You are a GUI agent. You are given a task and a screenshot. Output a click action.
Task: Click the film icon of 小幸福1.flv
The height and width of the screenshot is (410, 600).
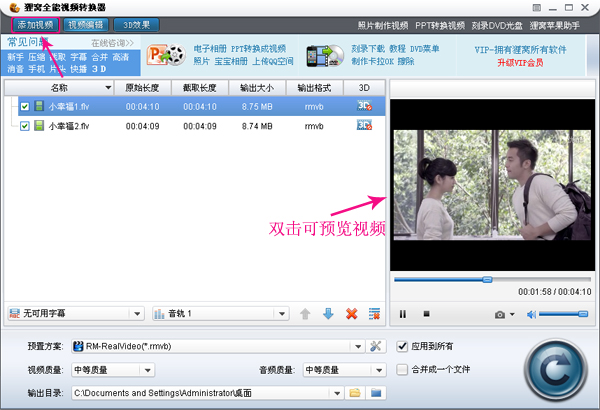tap(39, 106)
